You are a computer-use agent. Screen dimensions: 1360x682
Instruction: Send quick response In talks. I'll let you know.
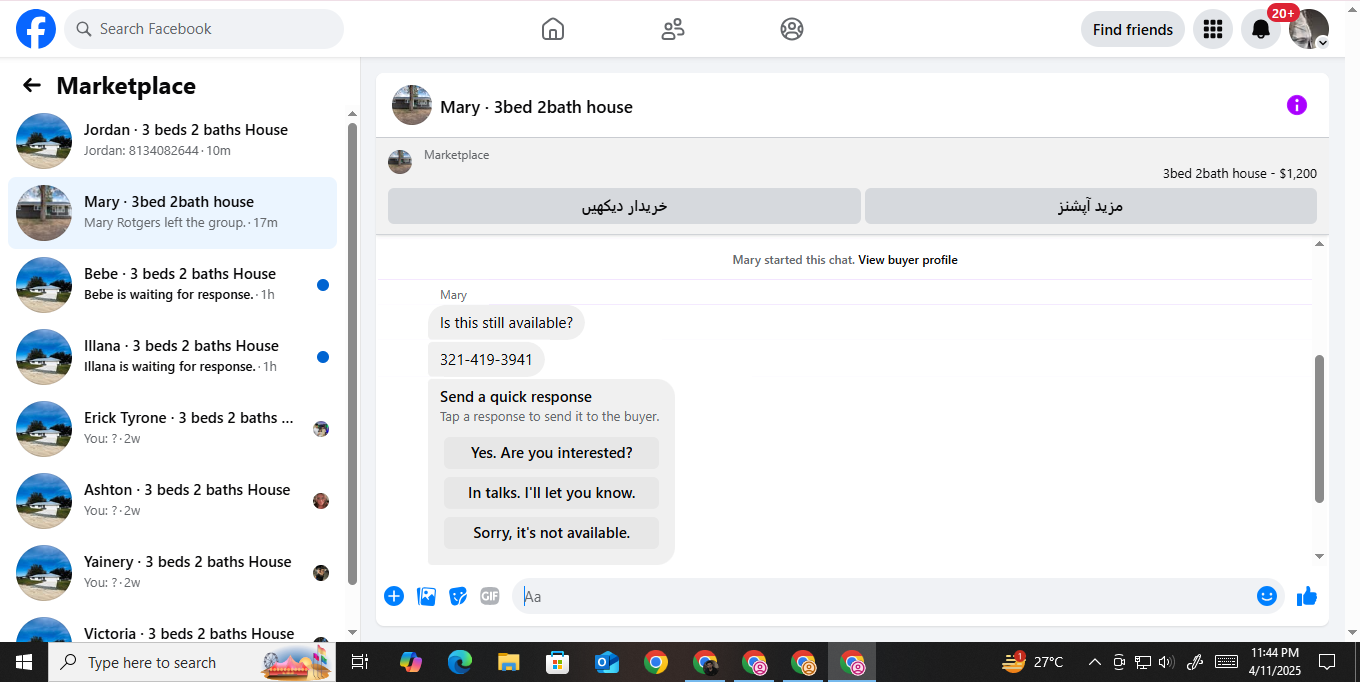552,493
